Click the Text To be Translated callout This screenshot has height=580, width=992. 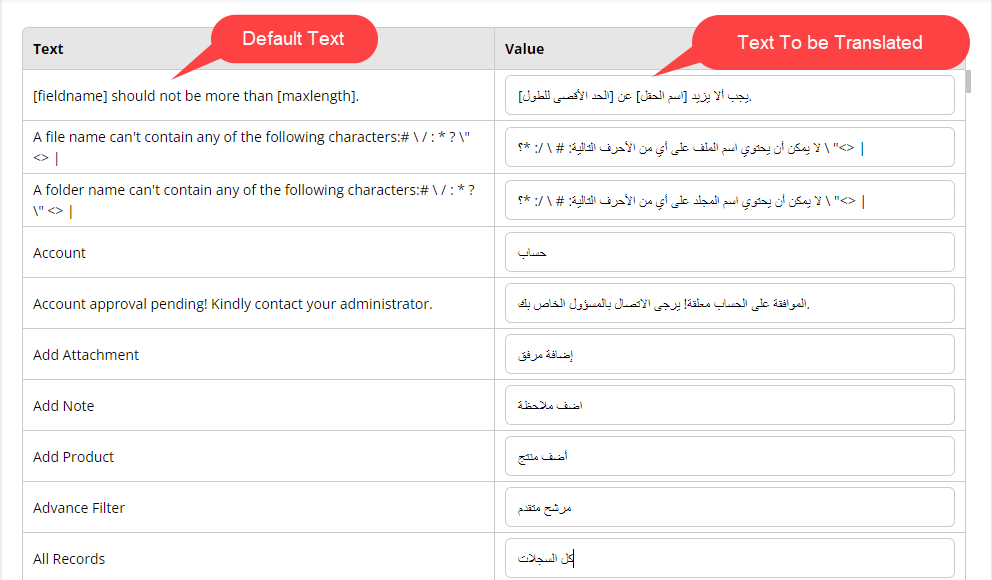829,43
